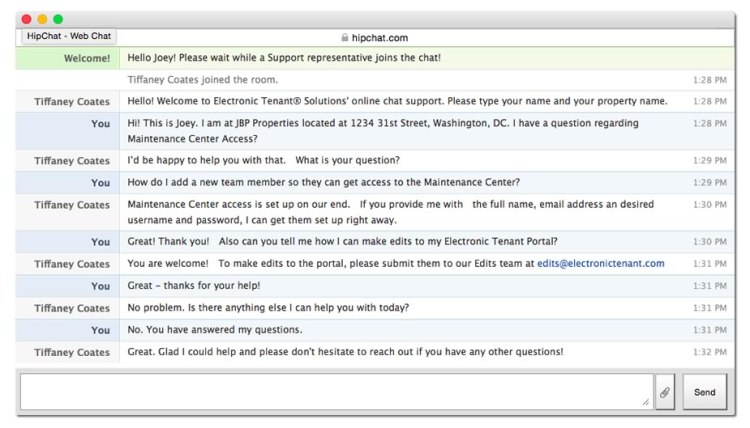Click the green Welcome! label
Image resolution: width=750 pixels, height=428 pixels.
87,58
